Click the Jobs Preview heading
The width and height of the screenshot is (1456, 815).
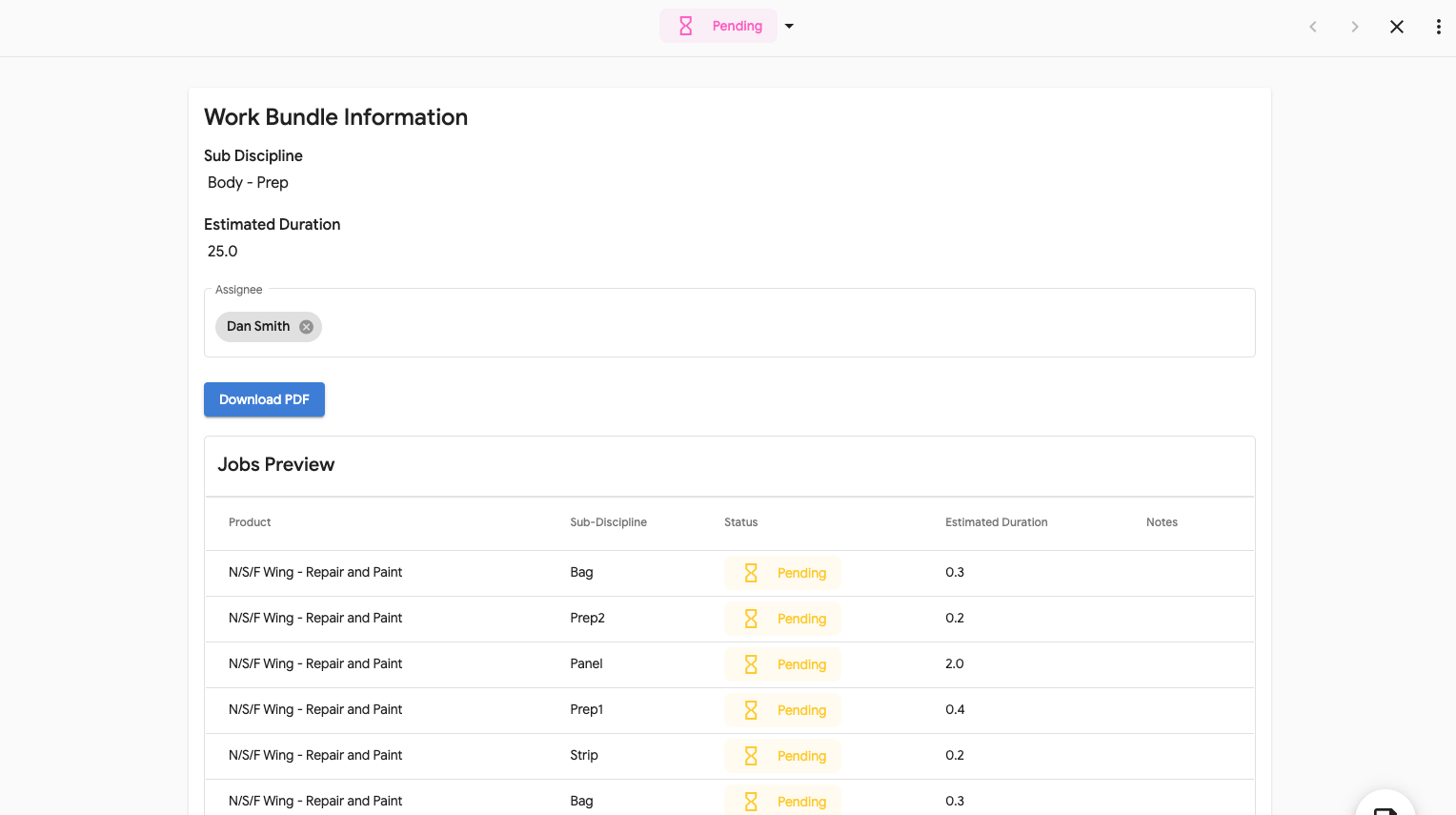tap(276, 464)
